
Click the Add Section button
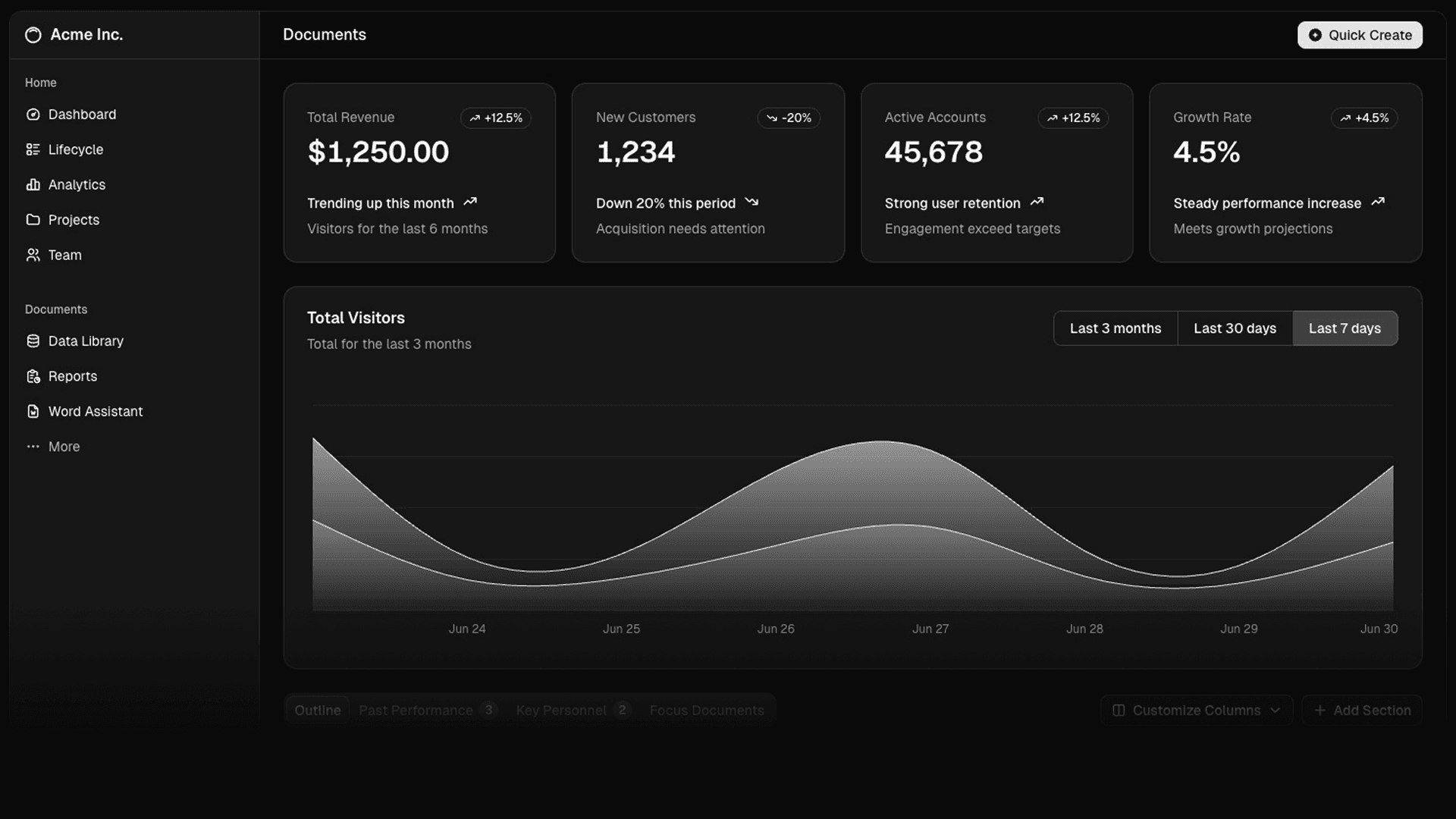[1361, 710]
